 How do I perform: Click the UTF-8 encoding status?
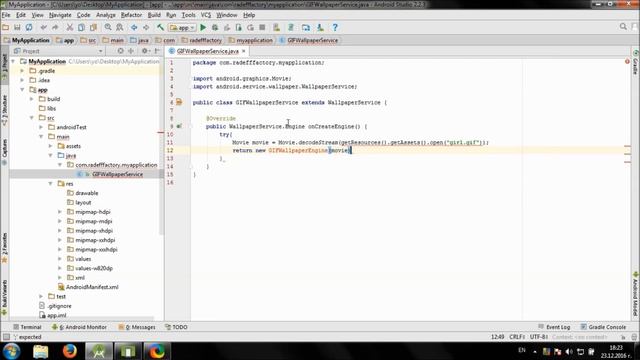539,337
